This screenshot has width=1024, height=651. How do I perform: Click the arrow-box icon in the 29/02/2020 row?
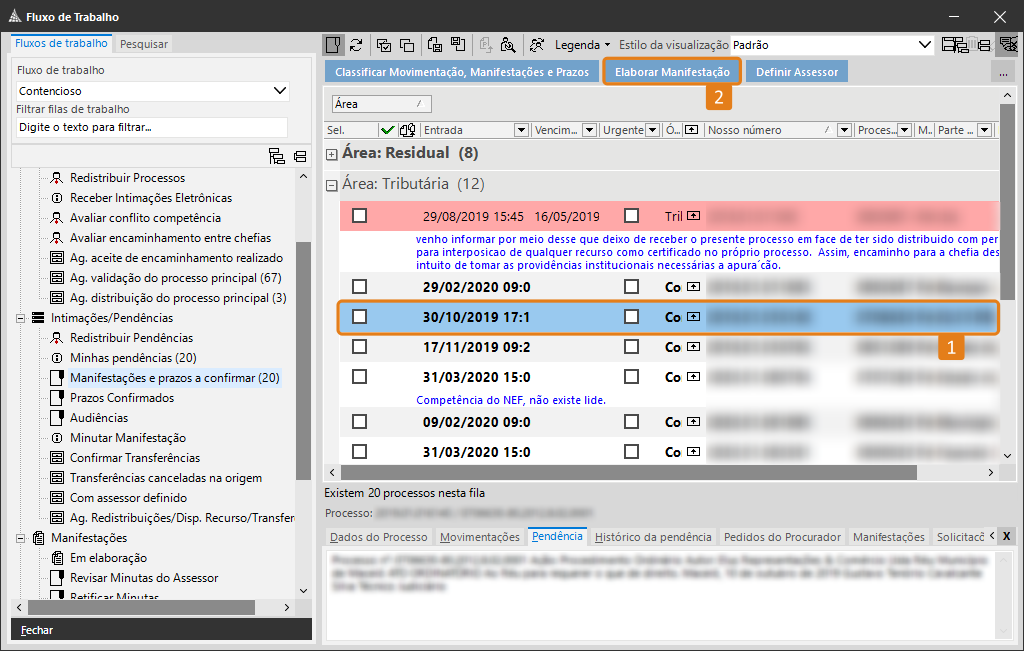click(x=694, y=287)
